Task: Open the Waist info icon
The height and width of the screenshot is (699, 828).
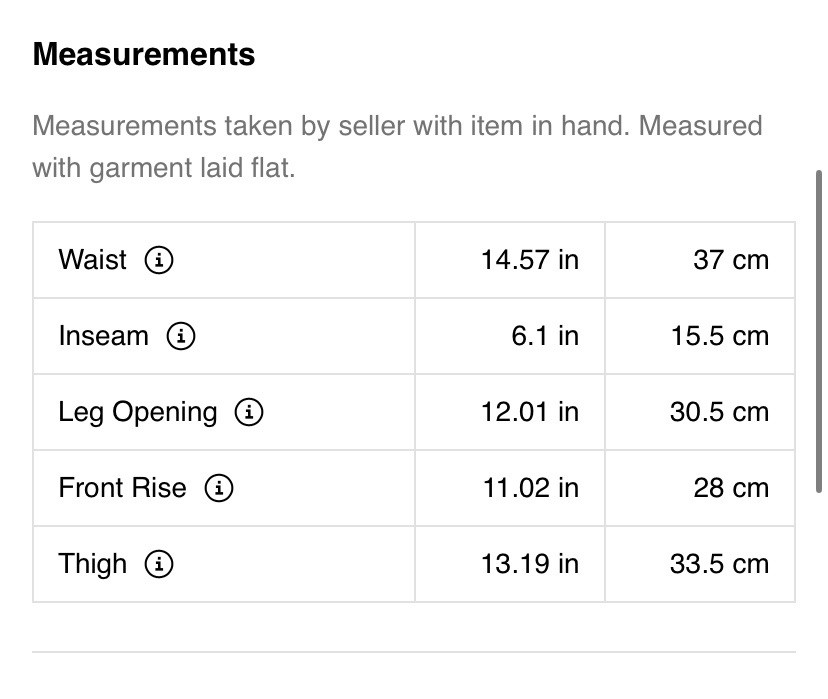Action: point(159,260)
